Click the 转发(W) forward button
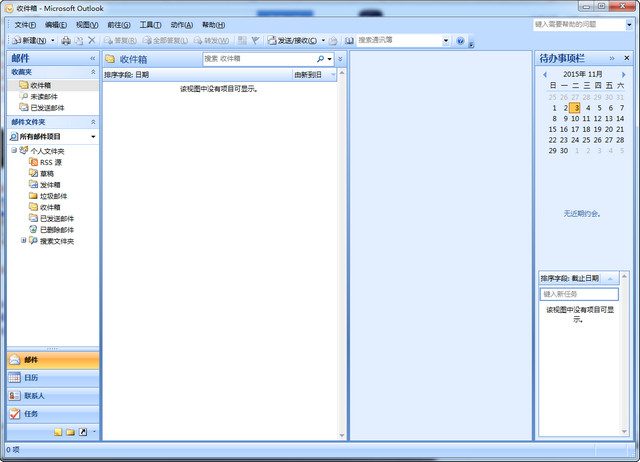 pyautogui.click(x=211, y=40)
